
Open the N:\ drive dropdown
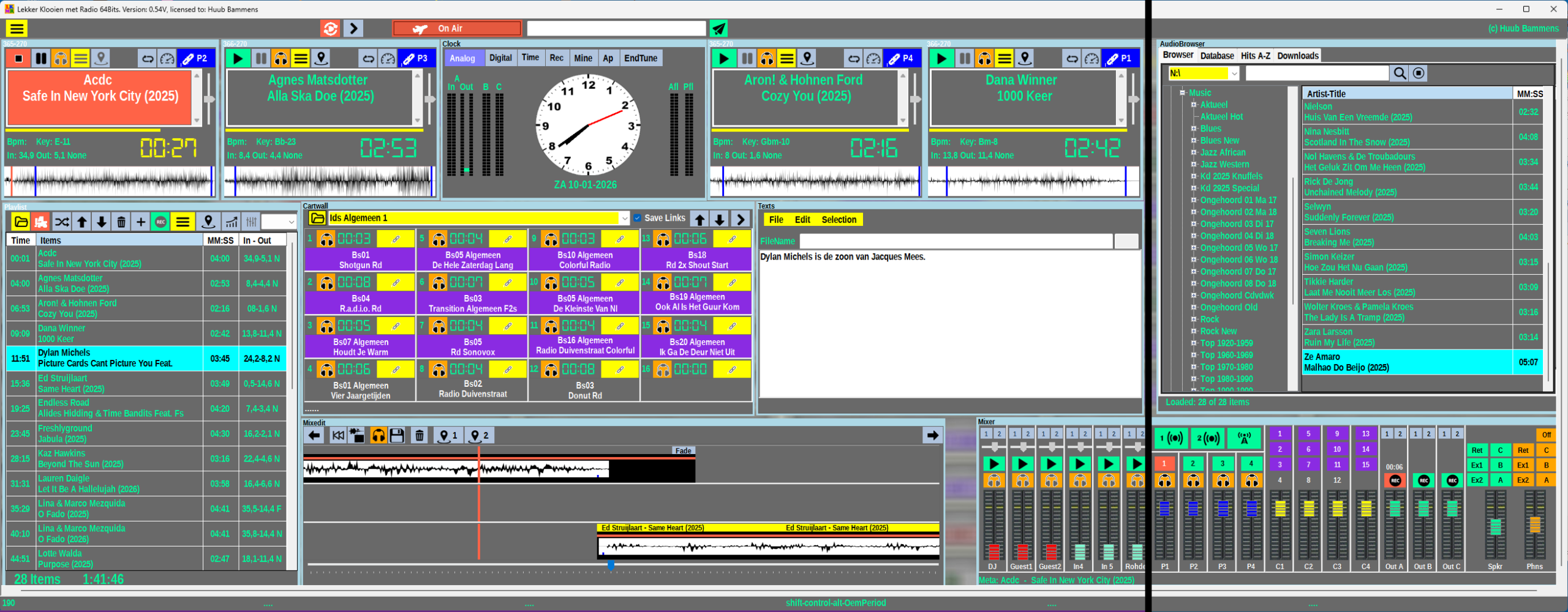1234,73
